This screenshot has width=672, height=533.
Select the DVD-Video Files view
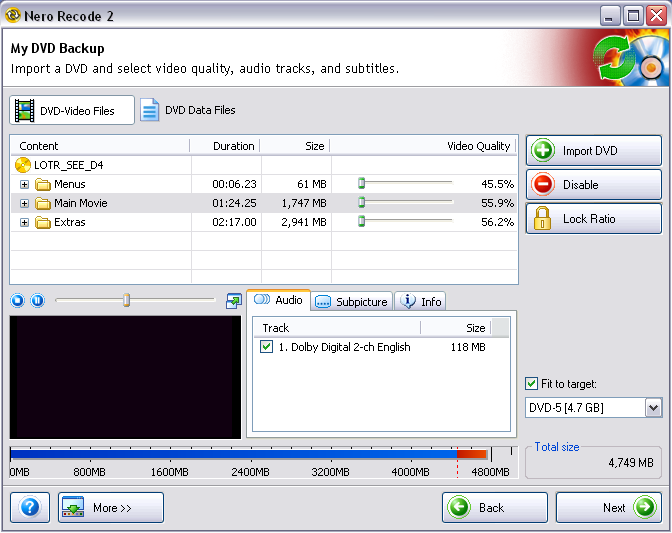pos(72,110)
